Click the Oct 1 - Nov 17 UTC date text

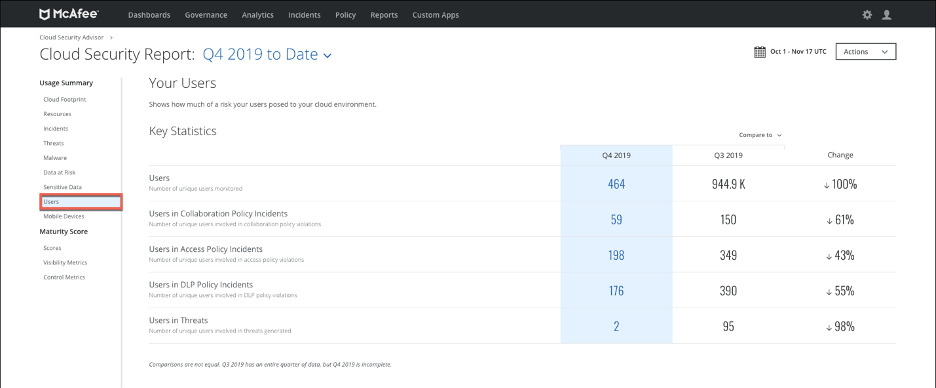point(798,52)
